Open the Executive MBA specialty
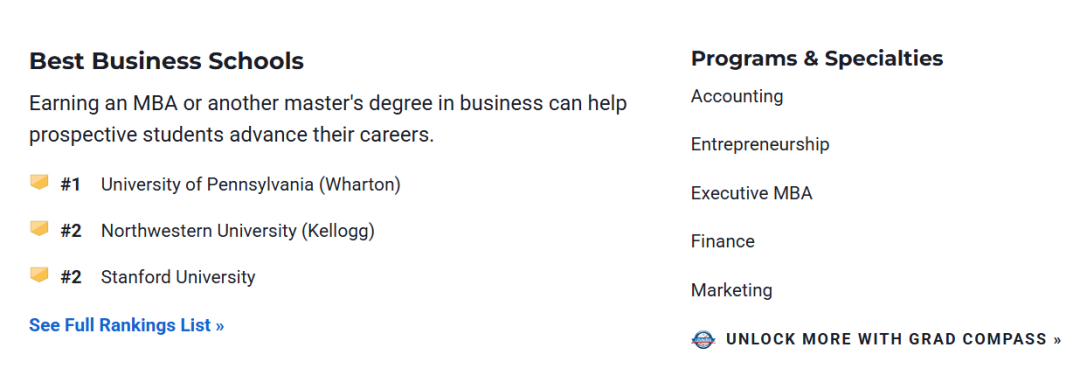 click(x=751, y=193)
